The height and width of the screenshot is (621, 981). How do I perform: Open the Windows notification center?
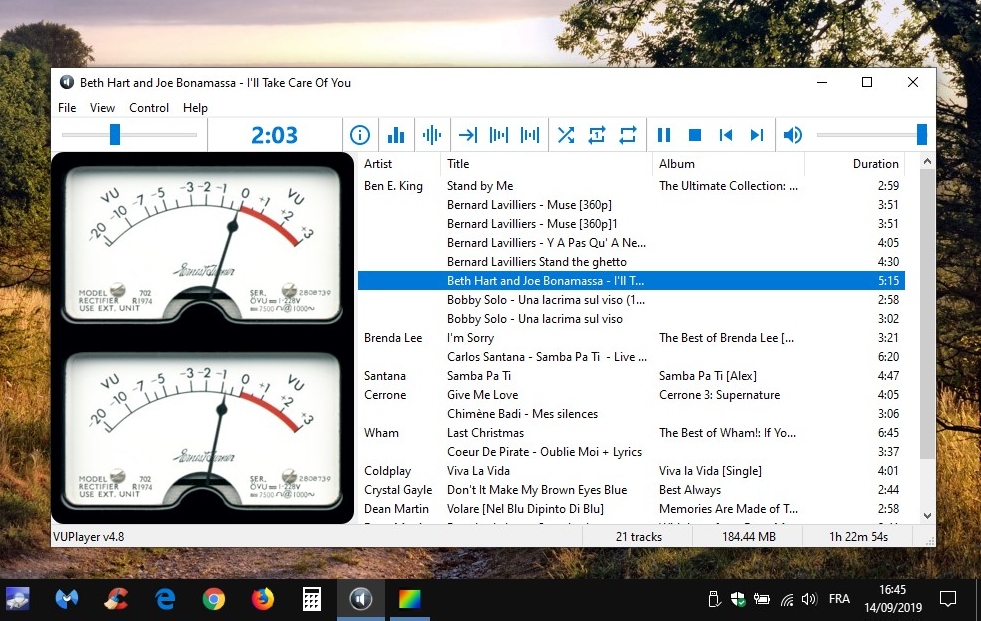coord(948,599)
